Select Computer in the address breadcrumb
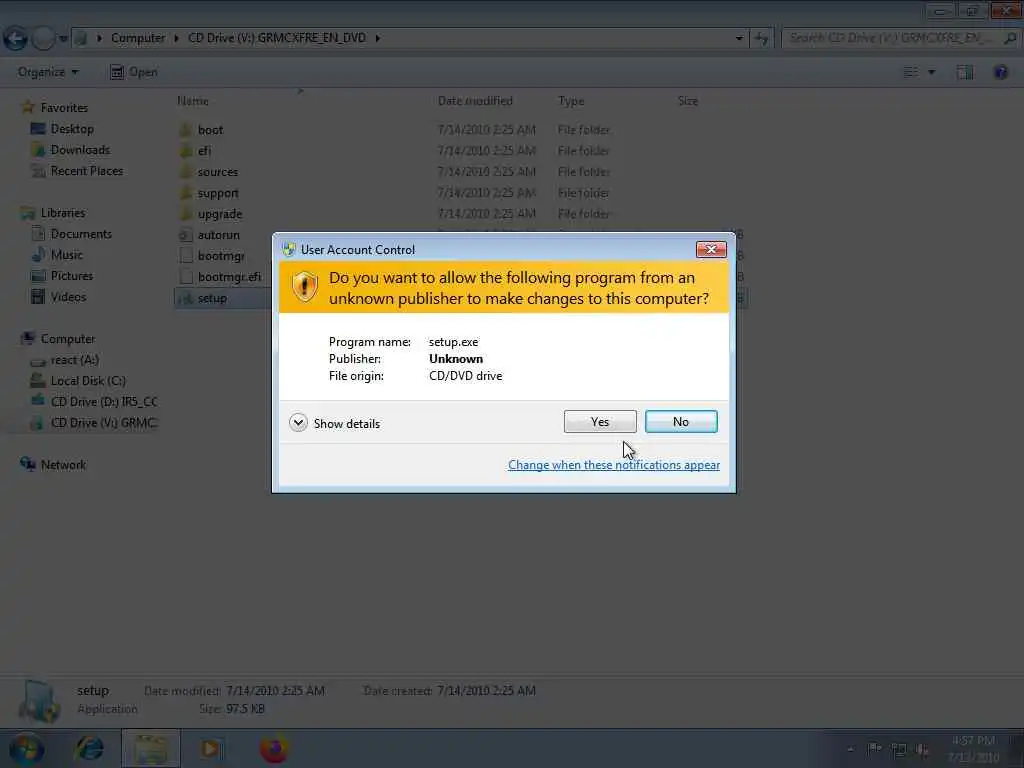Viewport: 1024px width, 768px height. point(138,38)
